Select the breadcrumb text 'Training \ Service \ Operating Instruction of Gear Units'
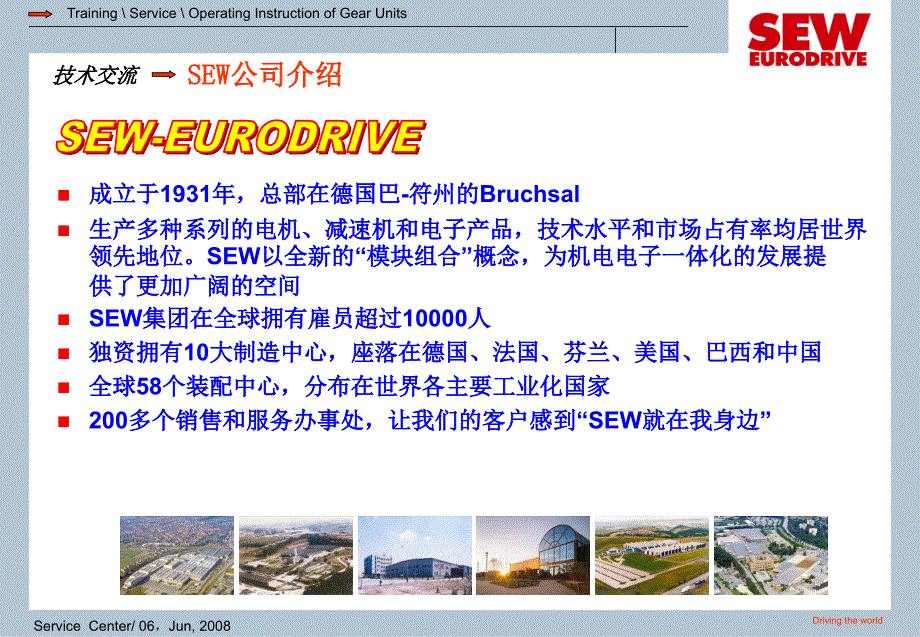The image size is (920, 637). tap(236, 13)
